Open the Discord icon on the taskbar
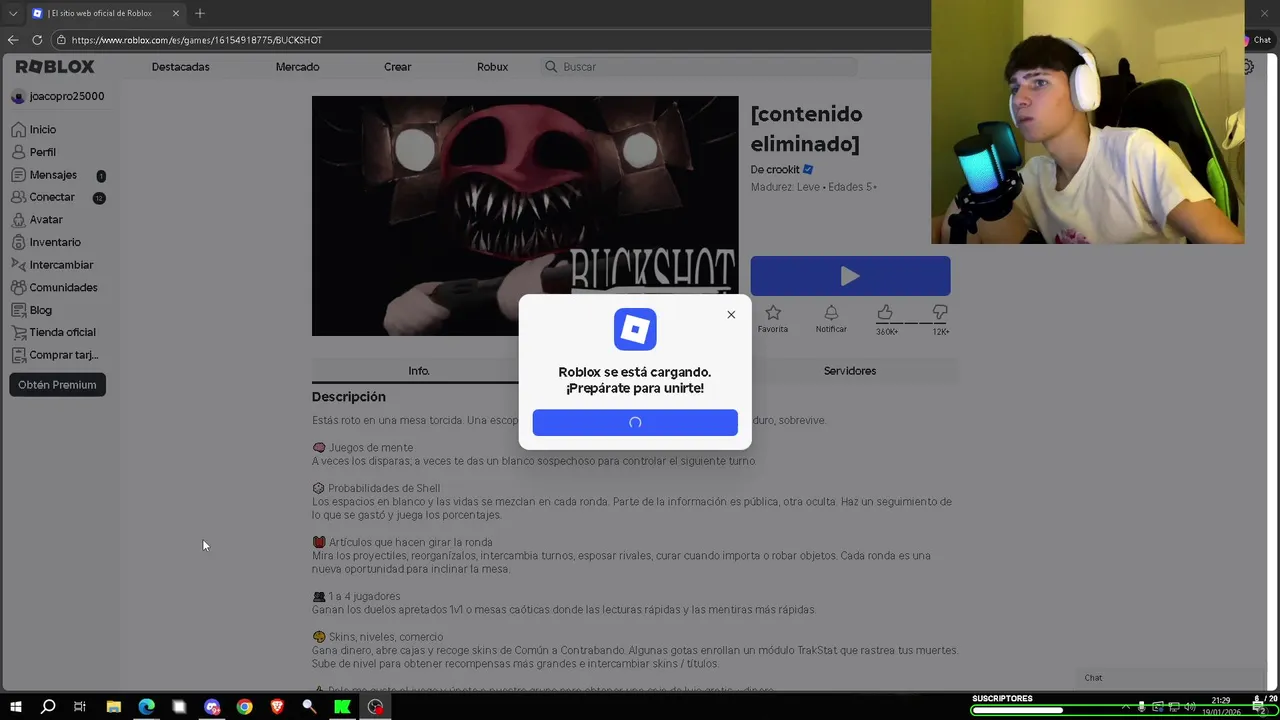This screenshot has width=1280, height=720. [212, 707]
